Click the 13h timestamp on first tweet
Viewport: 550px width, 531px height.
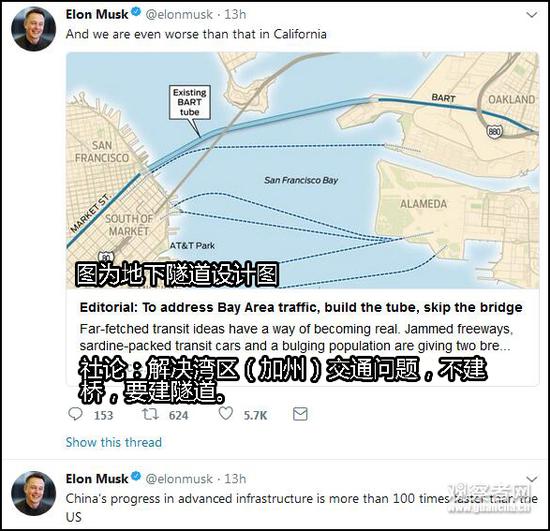click(x=235, y=15)
